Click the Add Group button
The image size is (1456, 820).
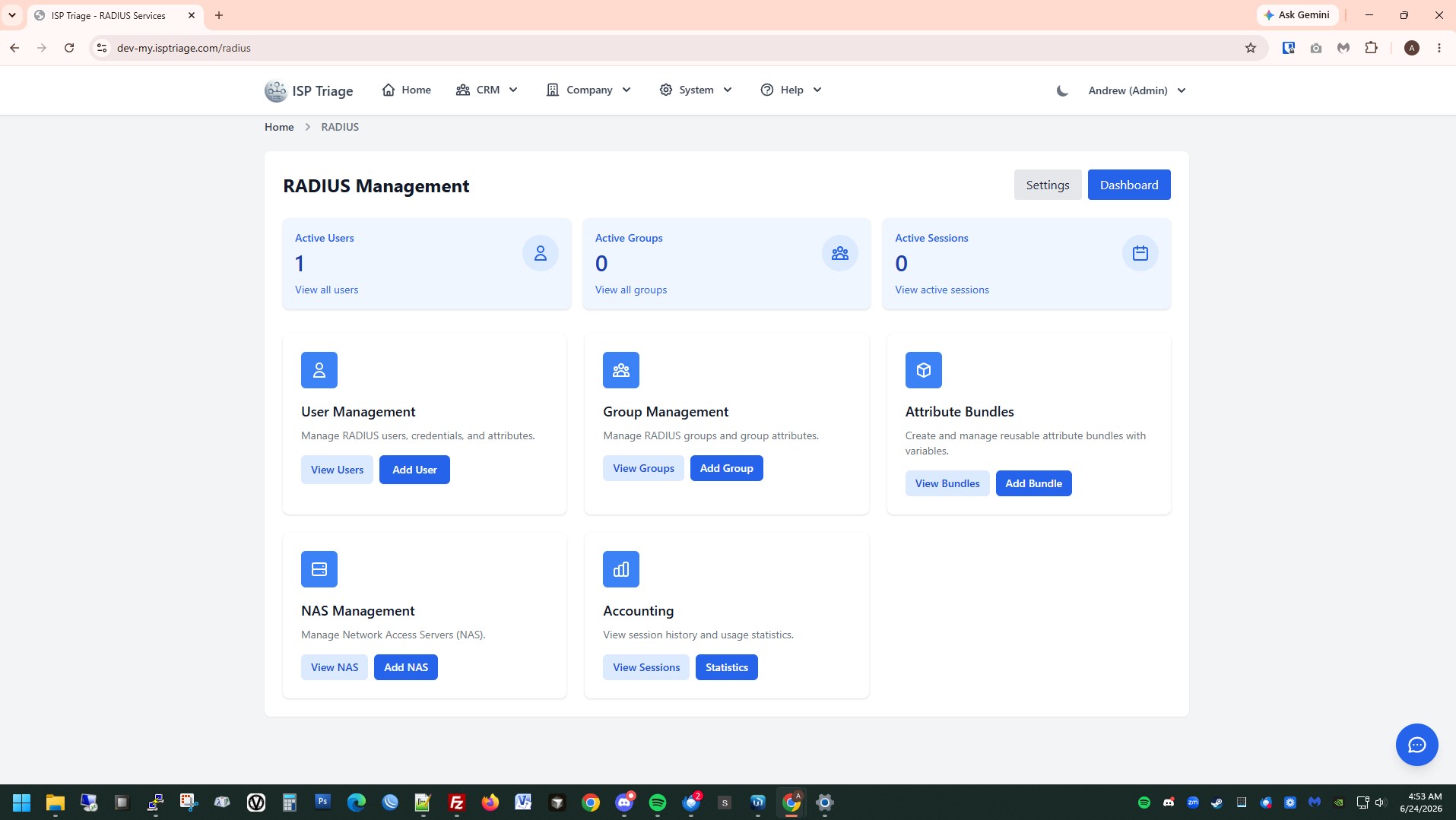click(727, 468)
